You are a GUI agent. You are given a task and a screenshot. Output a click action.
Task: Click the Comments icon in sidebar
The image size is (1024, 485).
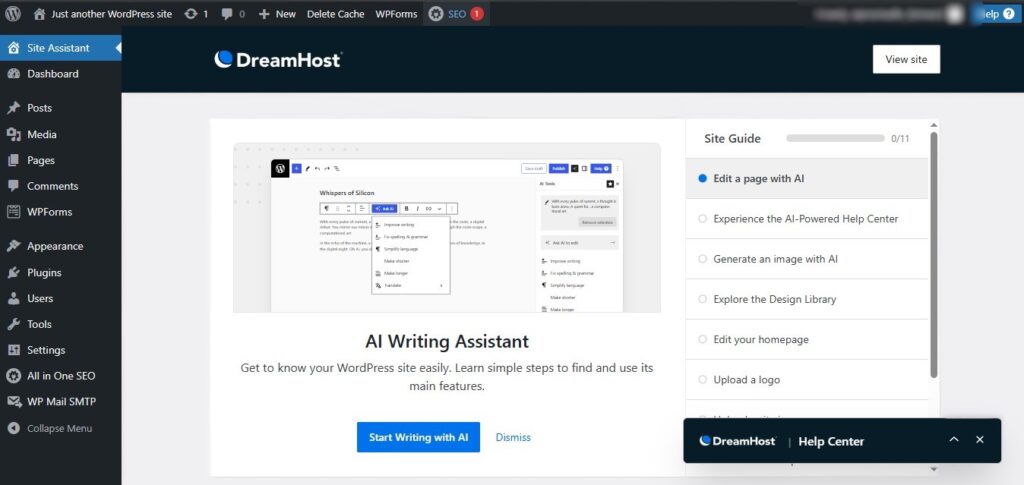(13, 186)
